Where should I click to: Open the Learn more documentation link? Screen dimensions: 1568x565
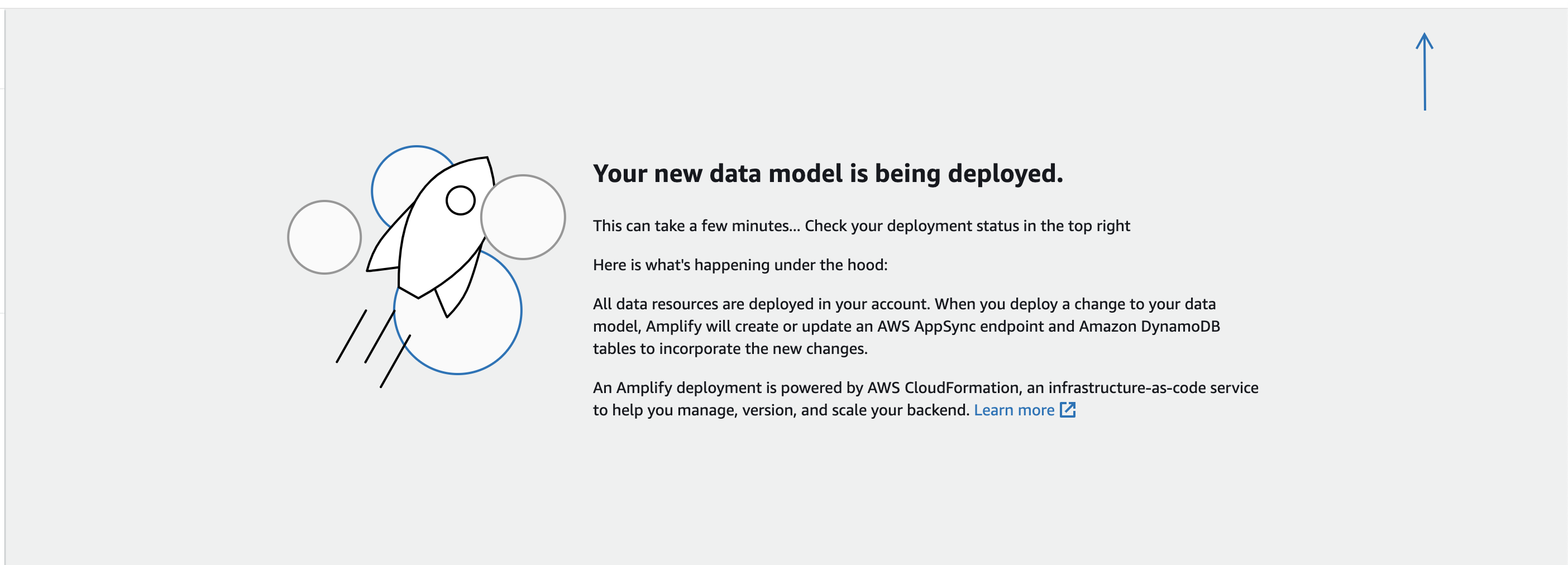[x=1015, y=410]
